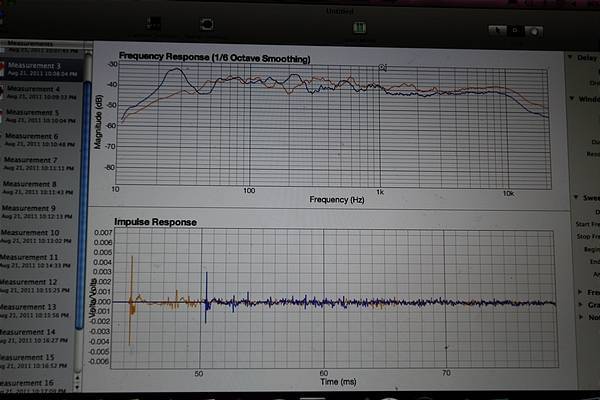Expand the No... section in inspector

pos(582,317)
